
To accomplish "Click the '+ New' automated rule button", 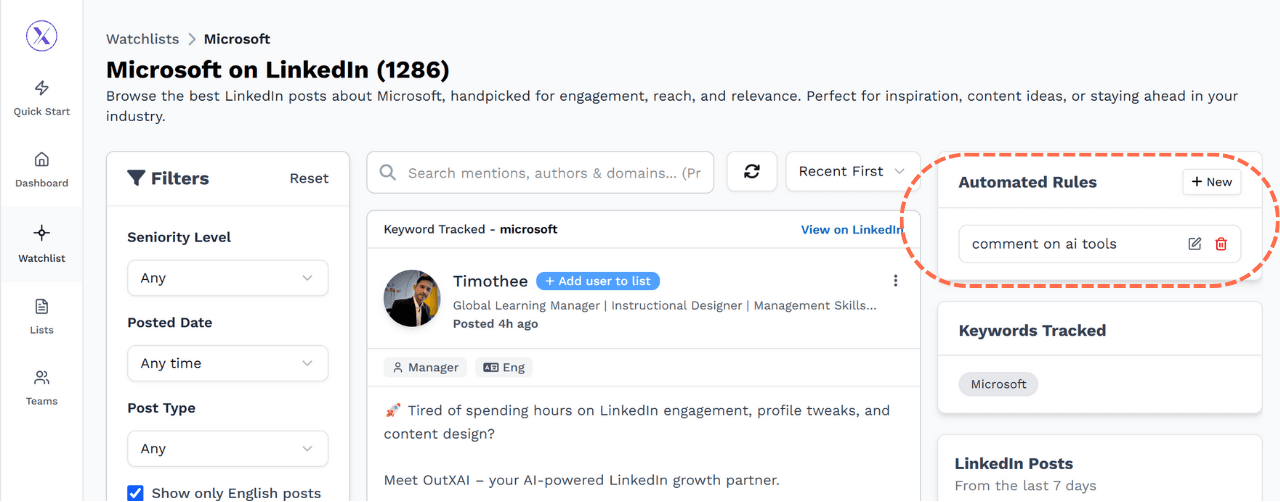I will click(1211, 182).
